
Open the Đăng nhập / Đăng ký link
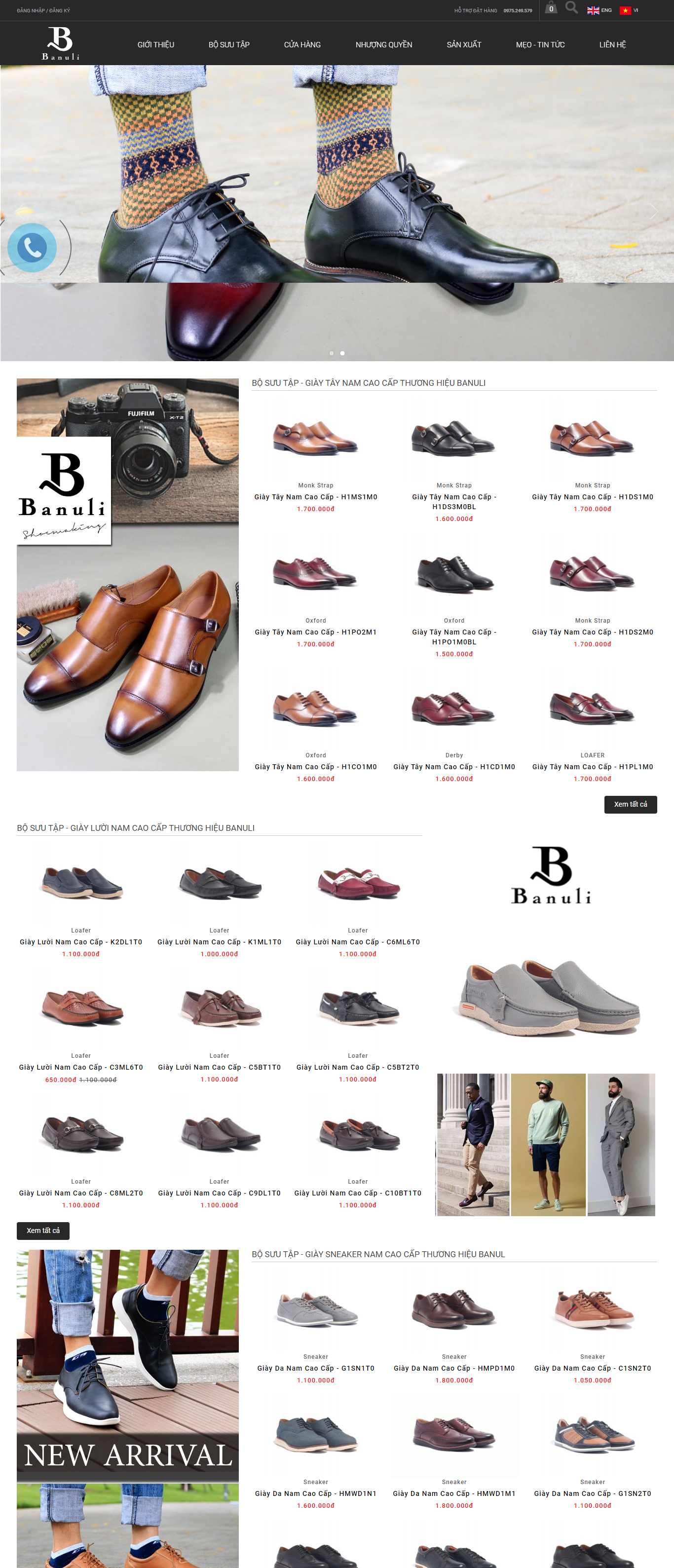tap(43, 10)
